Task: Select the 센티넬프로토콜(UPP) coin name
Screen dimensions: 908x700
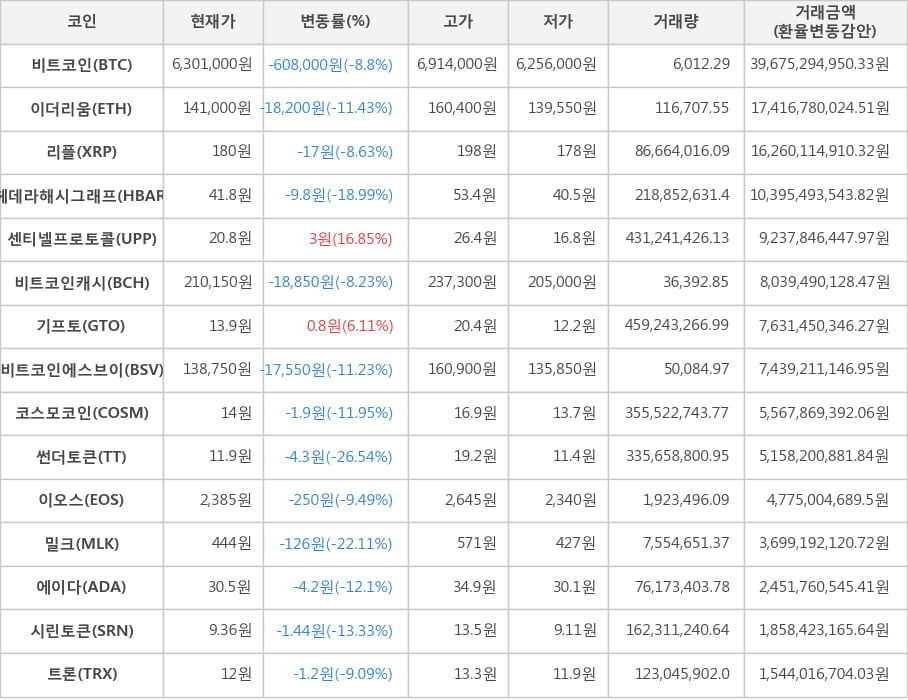Action: (x=82, y=239)
